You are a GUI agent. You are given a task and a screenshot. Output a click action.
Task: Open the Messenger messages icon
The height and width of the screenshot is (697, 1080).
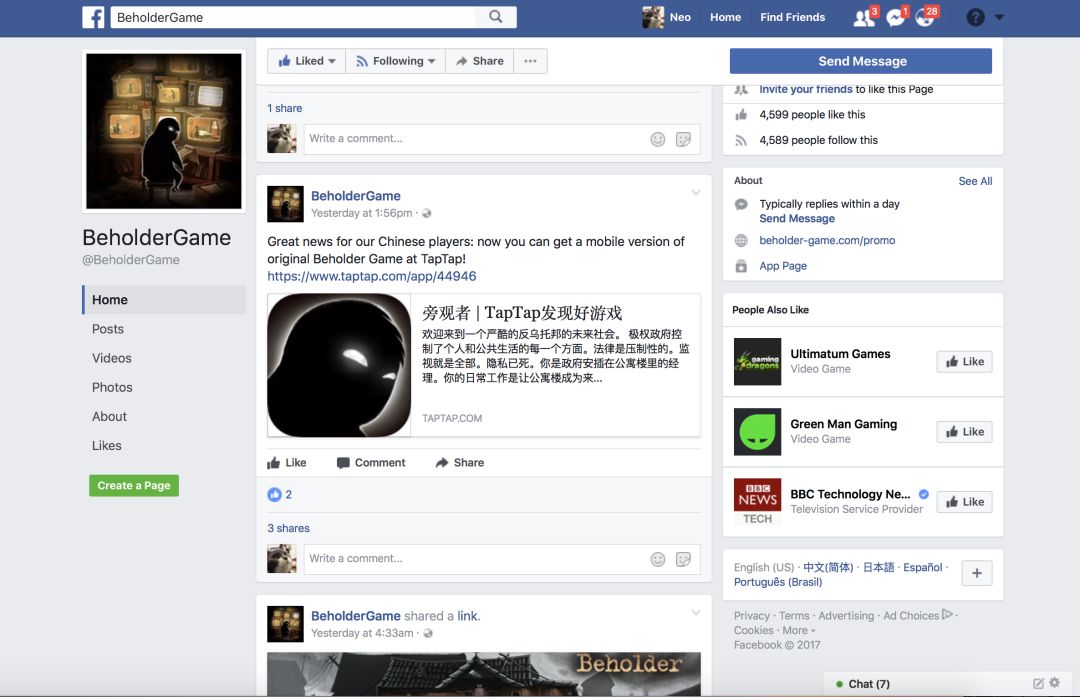point(895,17)
